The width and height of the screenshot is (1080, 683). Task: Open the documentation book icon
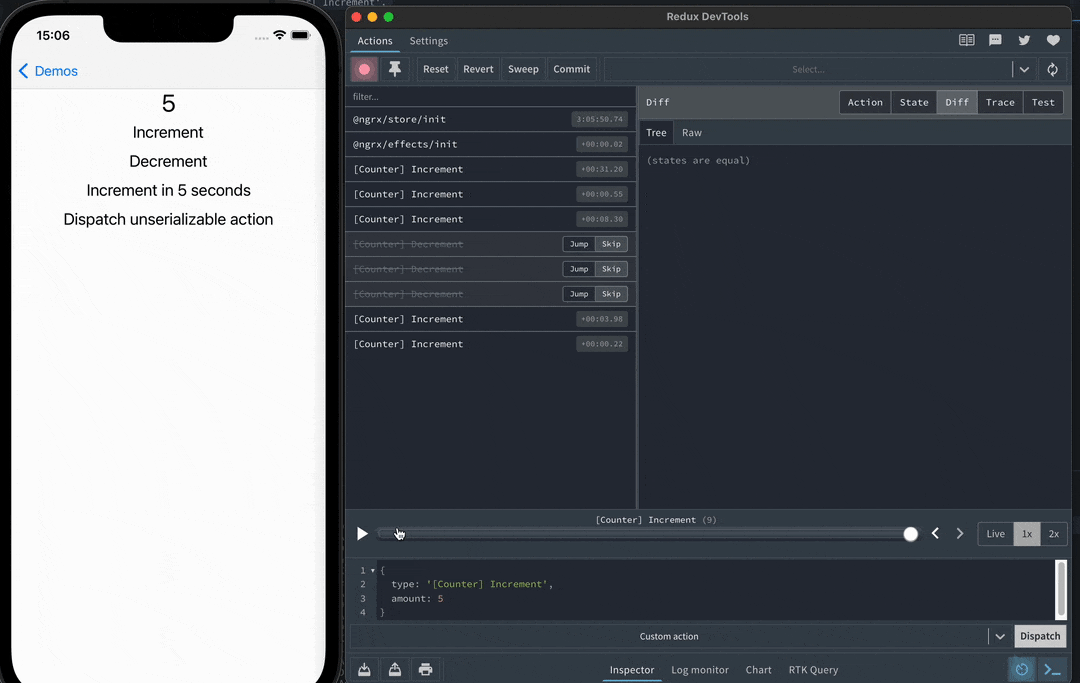coord(966,41)
